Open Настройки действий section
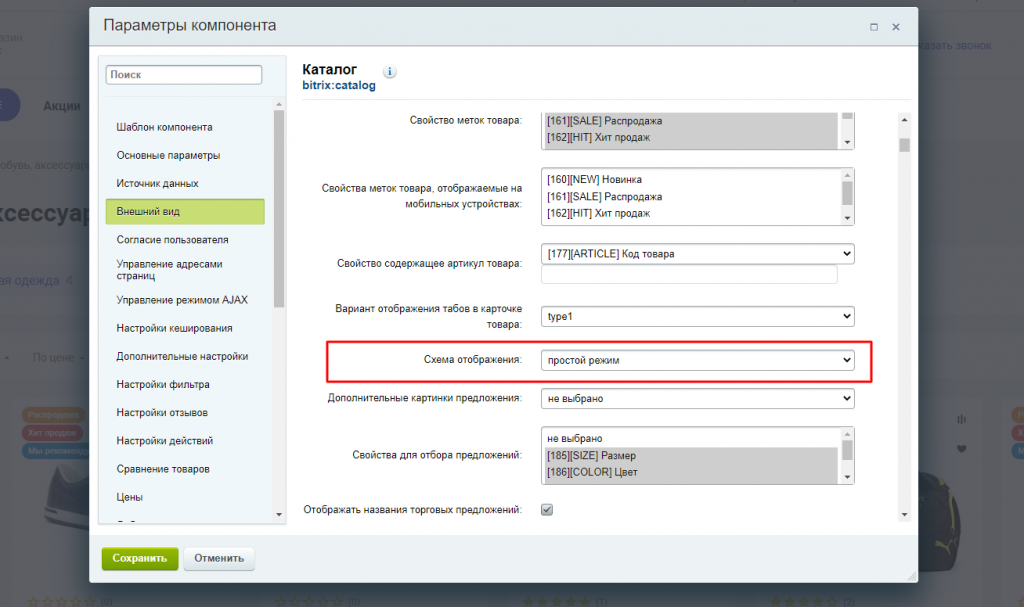Image resolution: width=1024 pixels, height=607 pixels. click(165, 440)
